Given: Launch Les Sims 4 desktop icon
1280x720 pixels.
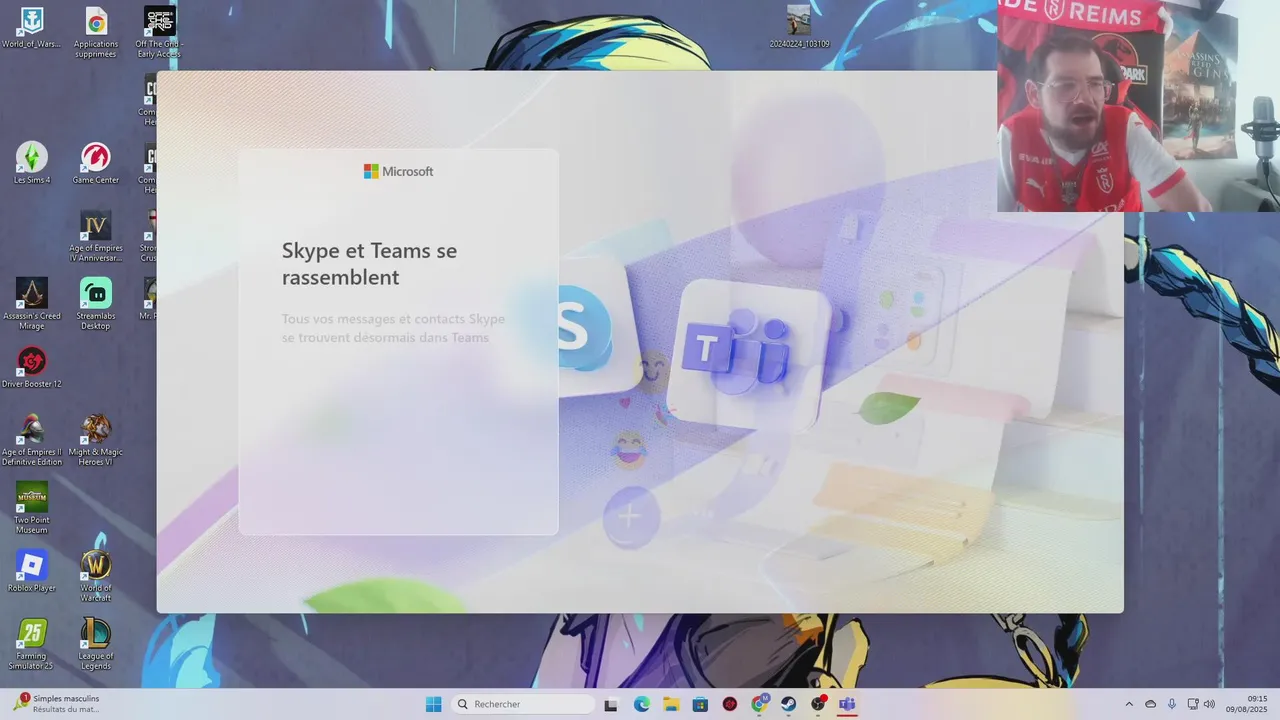Looking at the screenshot, I should pos(32,163).
